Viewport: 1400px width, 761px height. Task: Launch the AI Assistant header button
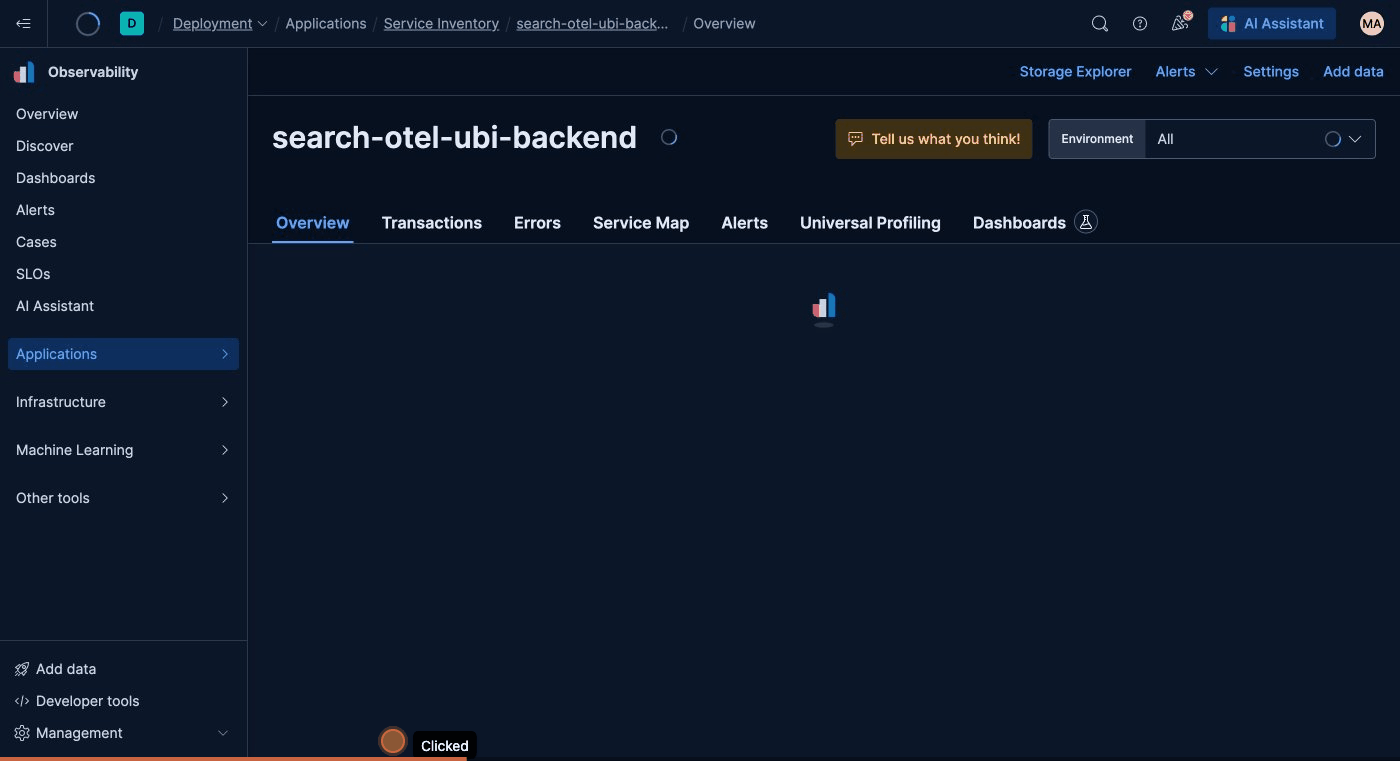pos(1272,23)
